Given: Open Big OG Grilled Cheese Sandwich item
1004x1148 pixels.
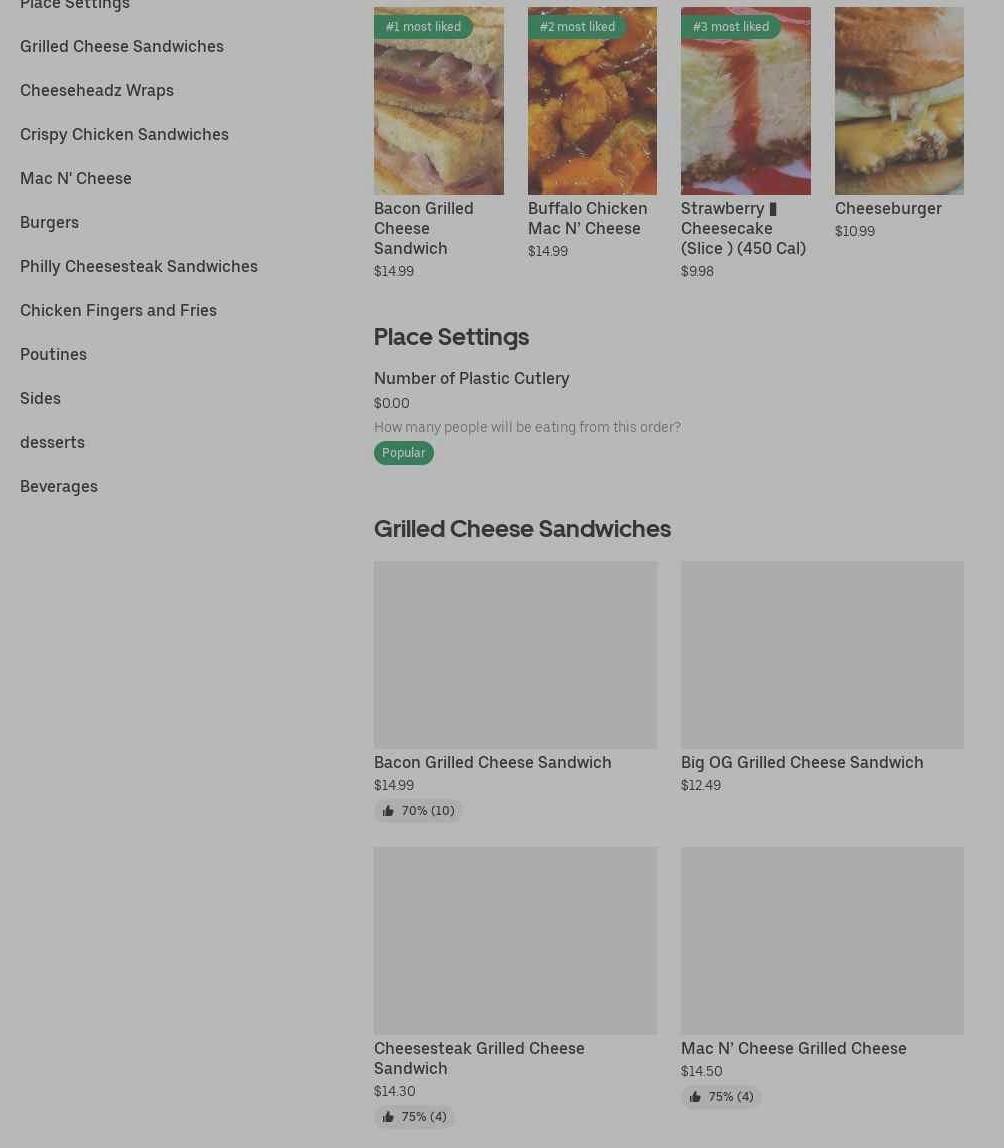Looking at the screenshot, I should point(802,762).
